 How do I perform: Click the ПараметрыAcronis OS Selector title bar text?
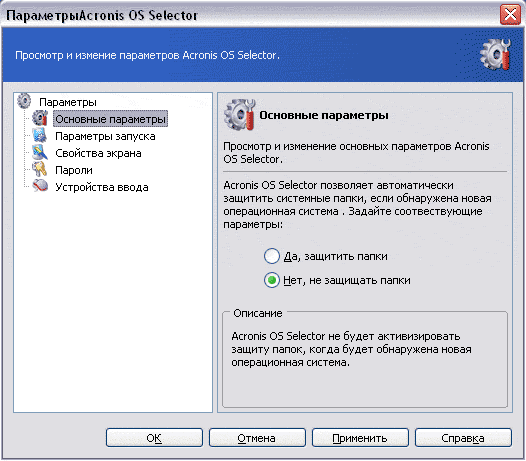point(102,15)
